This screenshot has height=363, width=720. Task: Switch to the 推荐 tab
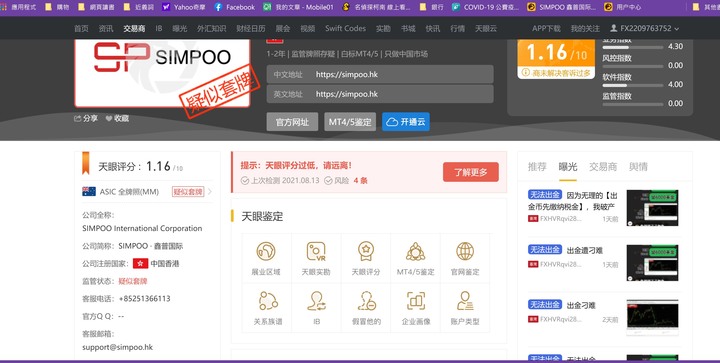537,167
